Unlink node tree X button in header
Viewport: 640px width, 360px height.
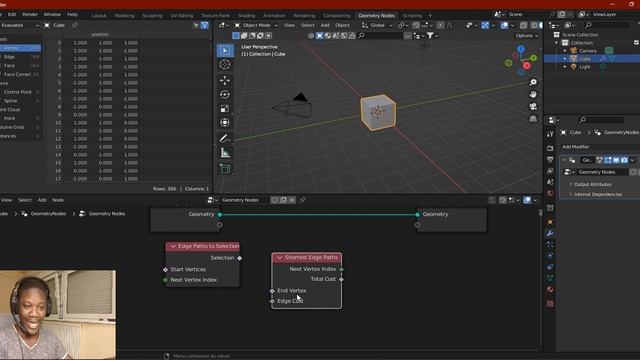292,200
